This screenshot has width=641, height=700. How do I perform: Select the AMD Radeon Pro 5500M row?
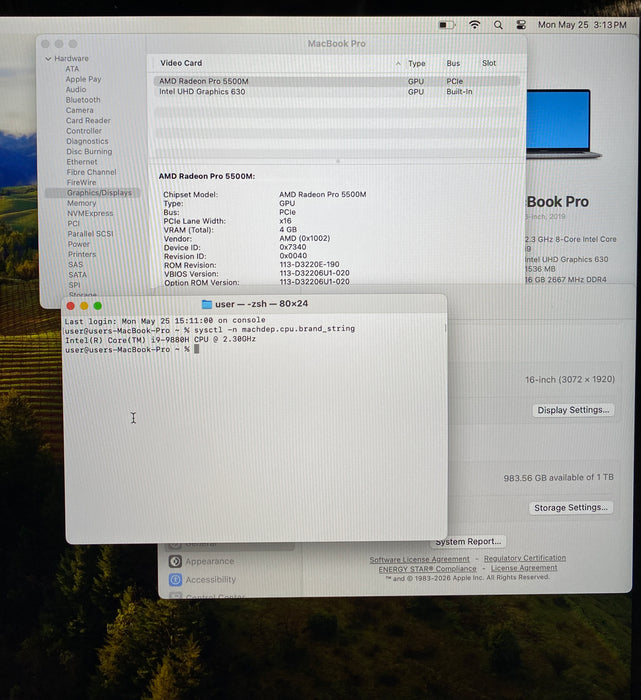(x=337, y=81)
